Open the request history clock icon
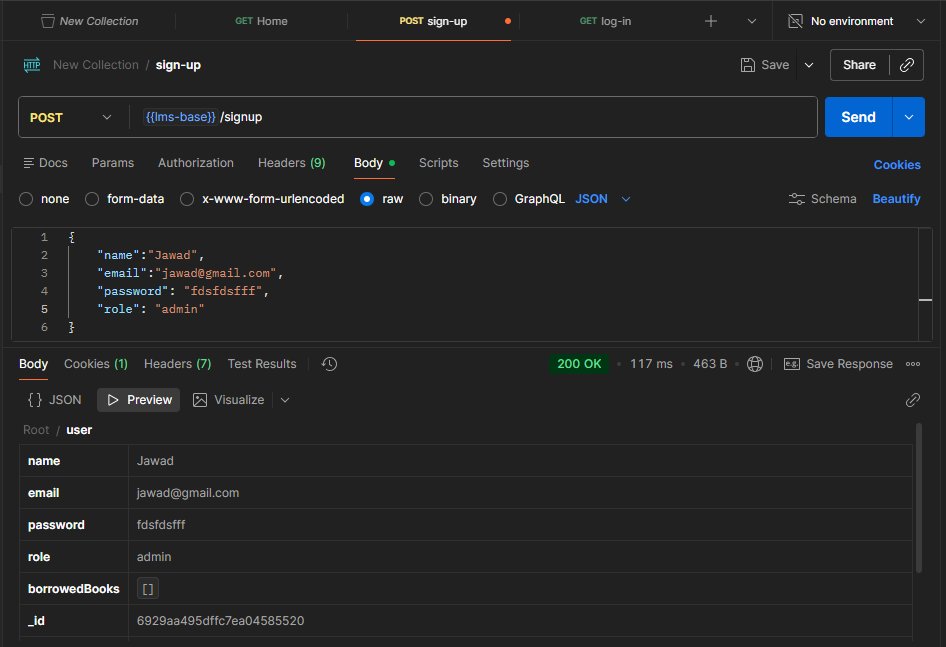Image resolution: width=946 pixels, height=647 pixels. click(329, 364)
